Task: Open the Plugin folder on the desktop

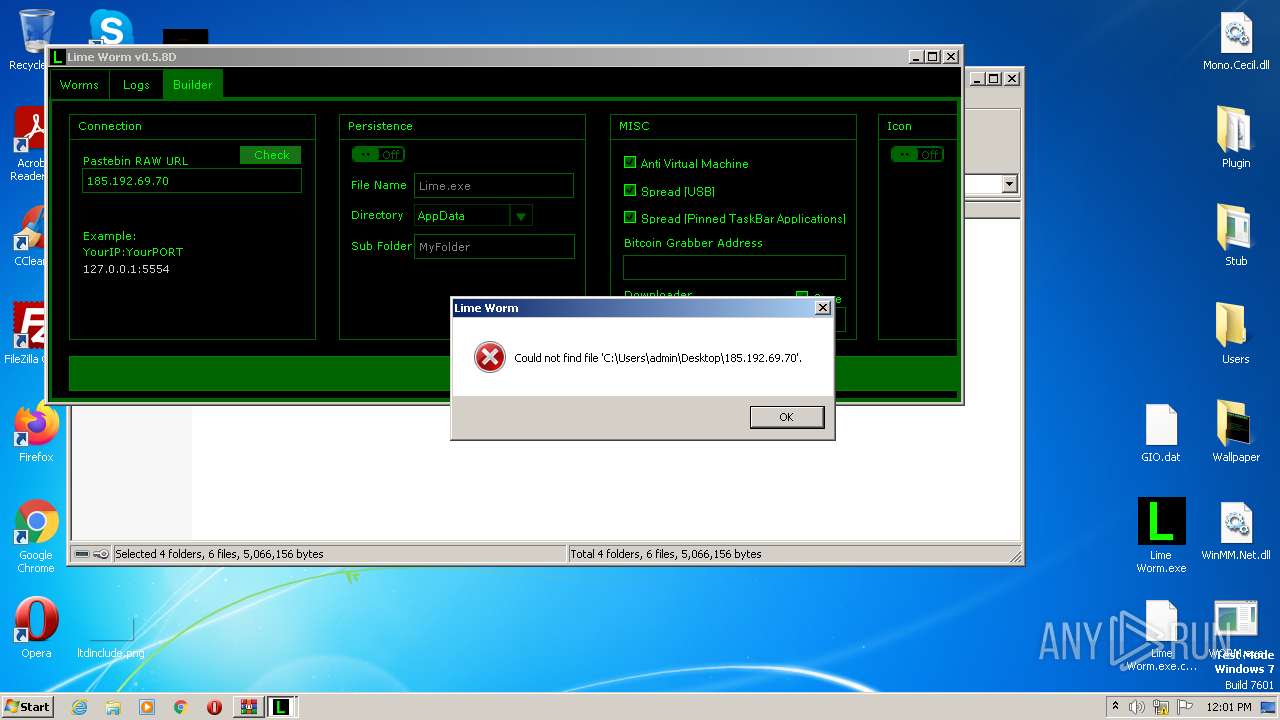Action: coord(1236,138)
